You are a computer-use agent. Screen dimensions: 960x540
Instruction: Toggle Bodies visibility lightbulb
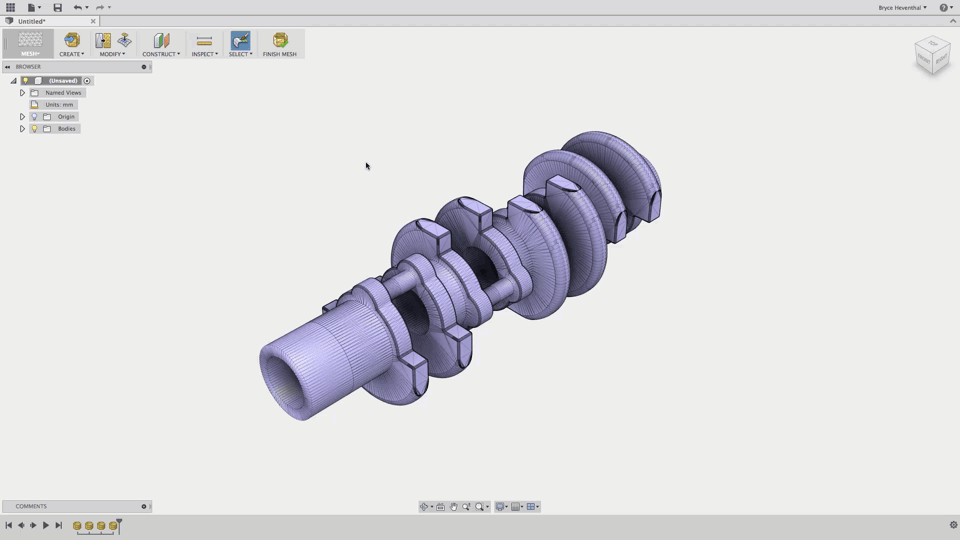[34, 129]
